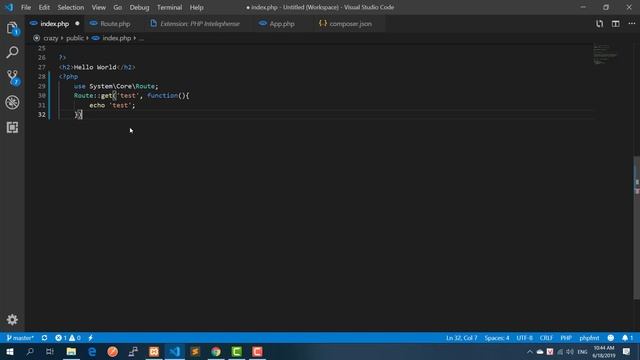Expand the breadcrumb ellipsis symbol item
Screen dimensions: 640x360
[x=141, y=38]
